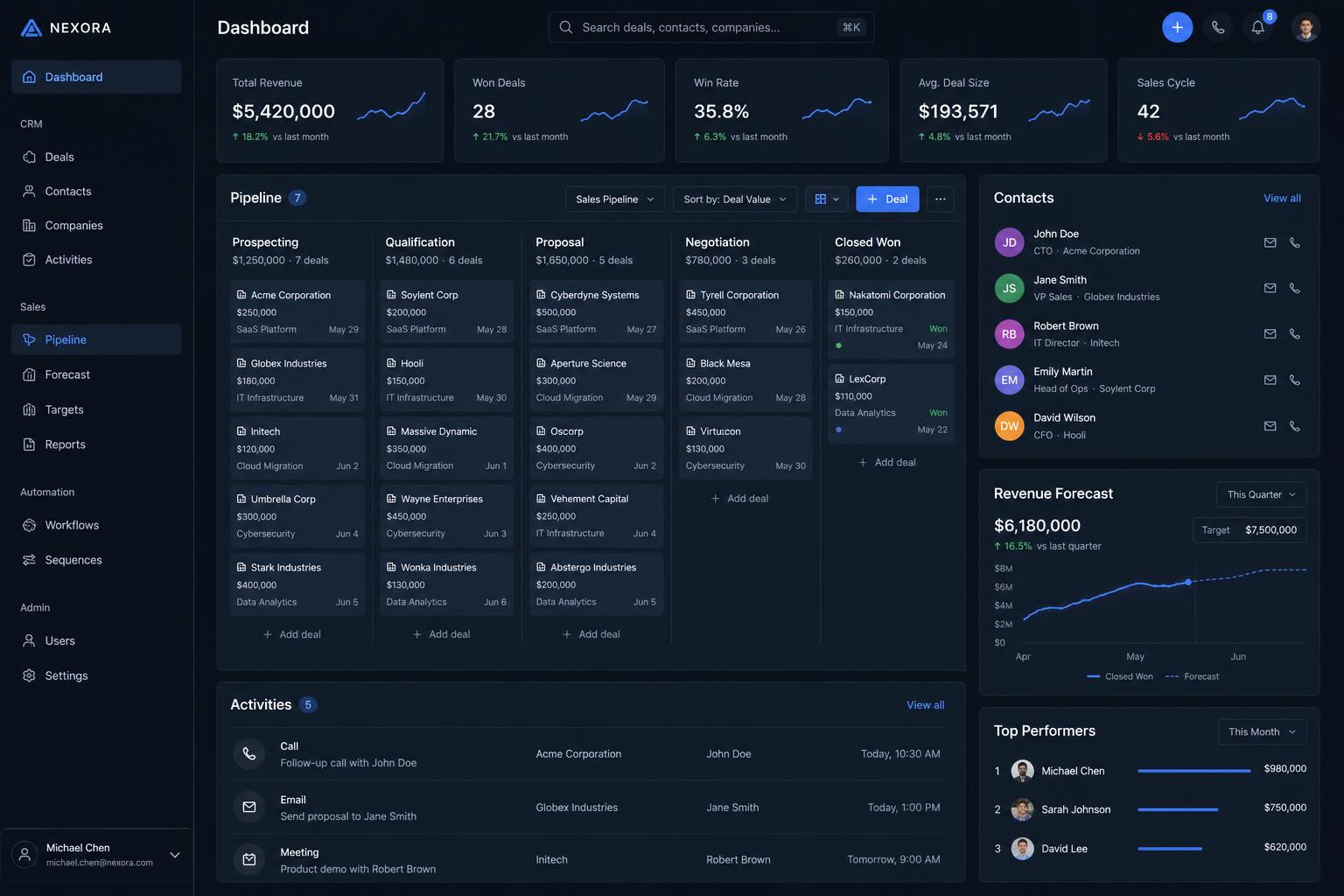Open Users in sidebar
This screenshot has width=1344, height=896.
96,640
